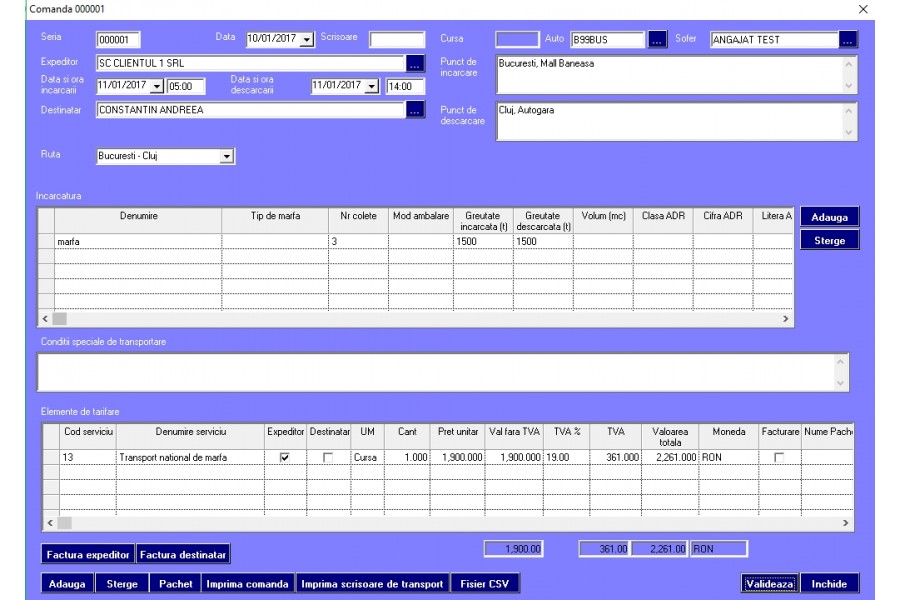Screen dimensions: 900x600
Task: Click the Sofer field ANGAJAT TEST
Action: click(774, 40)
